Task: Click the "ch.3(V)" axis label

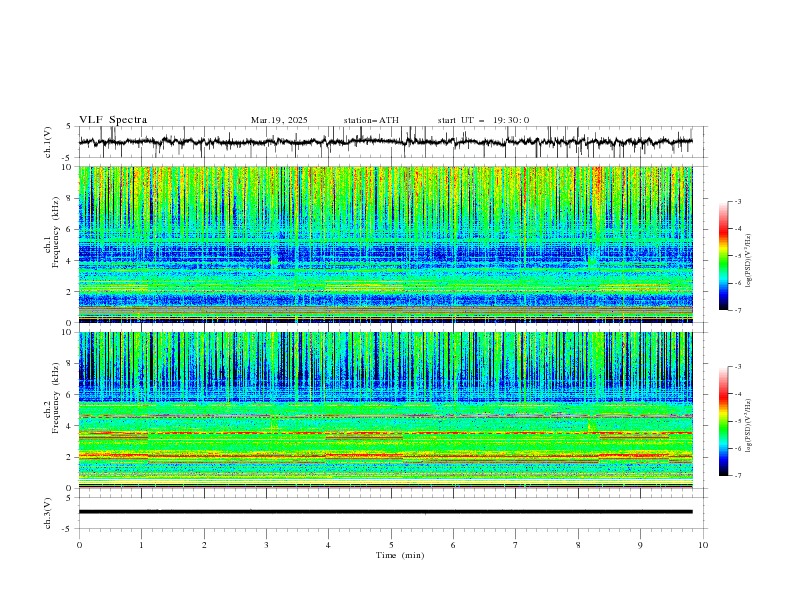Action: [x=48, y=513]
